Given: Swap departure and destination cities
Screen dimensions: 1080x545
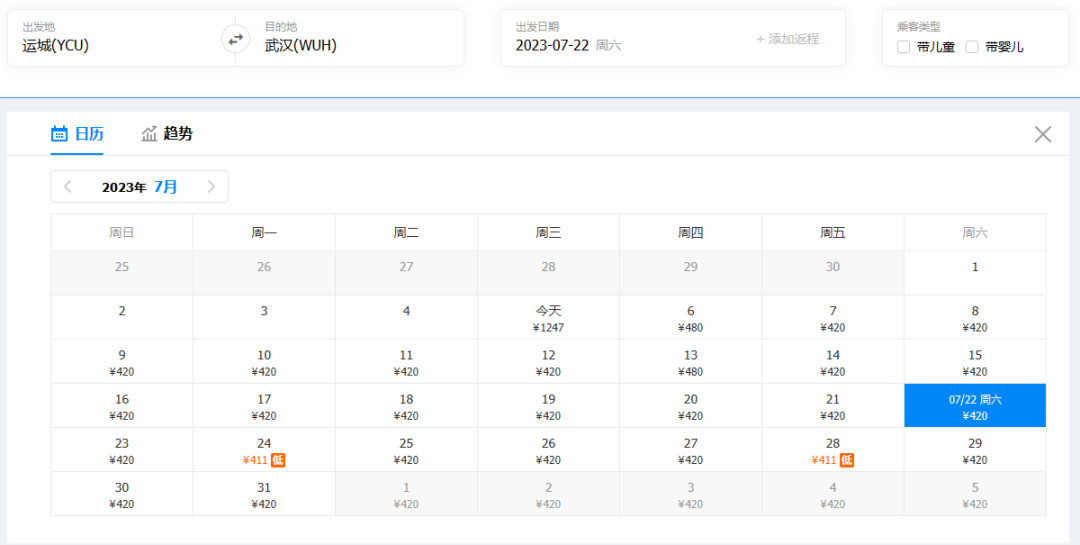Looking at the screenshot, I should 235,39.
